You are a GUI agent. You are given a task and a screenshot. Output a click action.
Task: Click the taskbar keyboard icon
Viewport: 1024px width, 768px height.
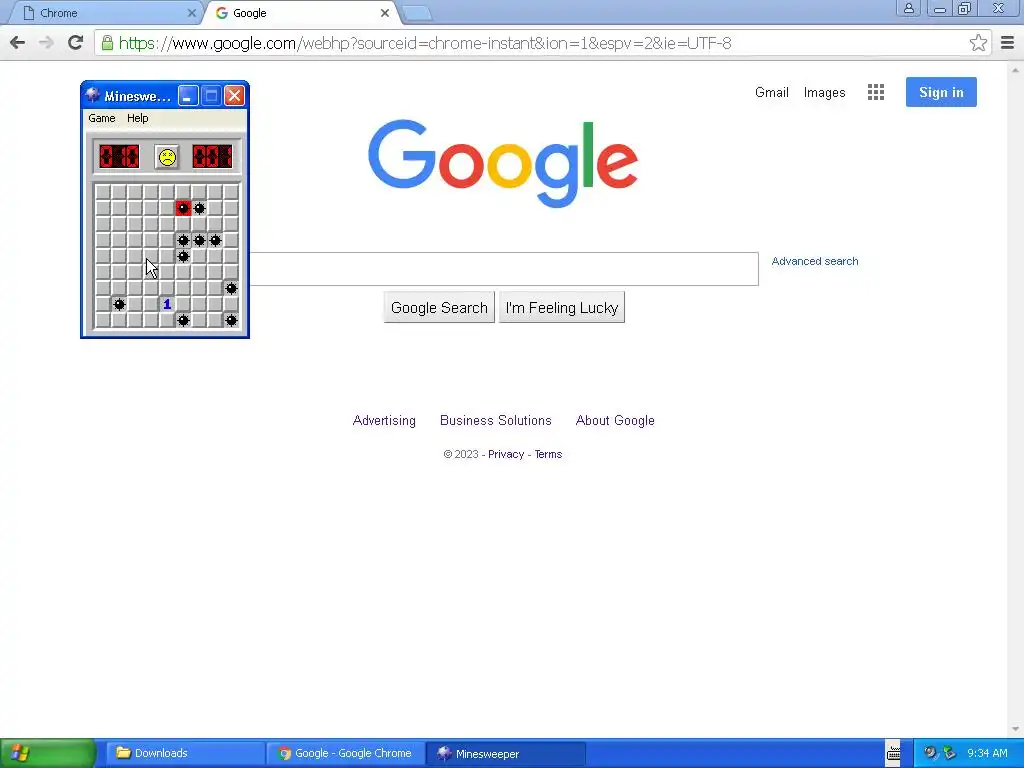tap(893, 753)
